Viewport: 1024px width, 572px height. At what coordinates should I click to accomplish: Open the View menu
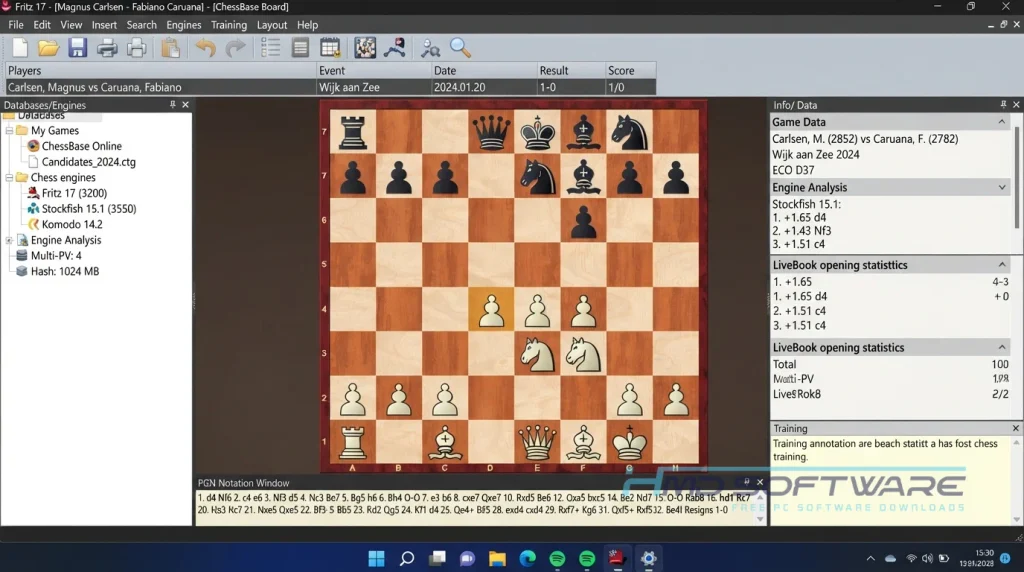click(71, 25)
